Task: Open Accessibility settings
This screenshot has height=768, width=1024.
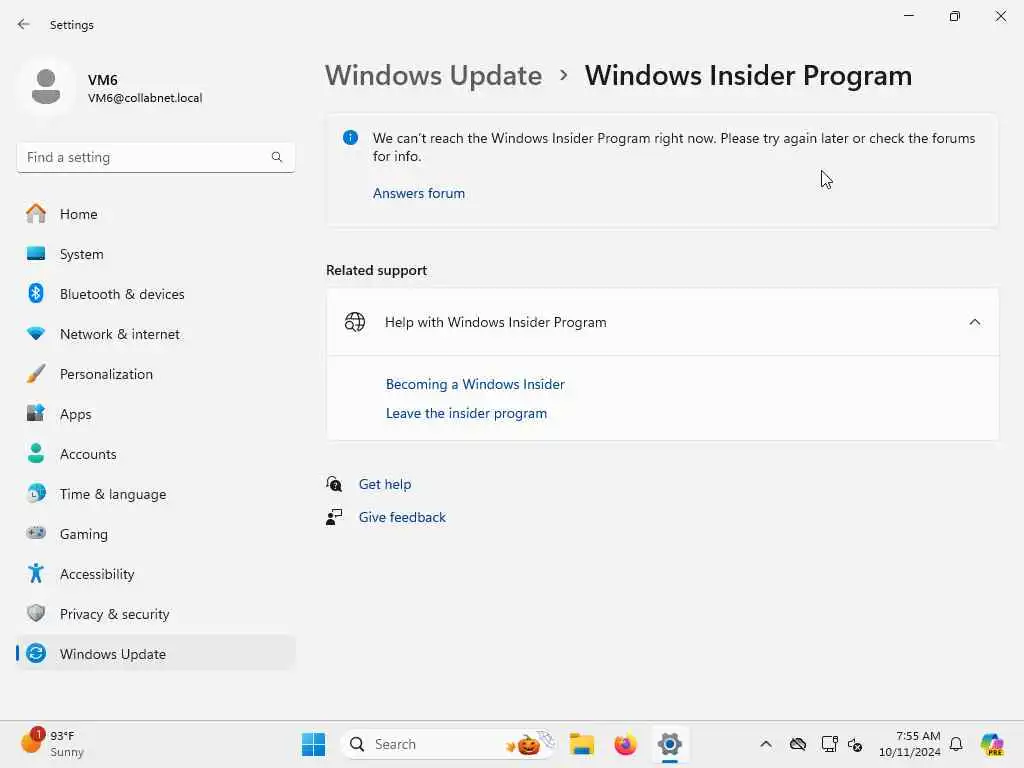Action: [155, 573]
